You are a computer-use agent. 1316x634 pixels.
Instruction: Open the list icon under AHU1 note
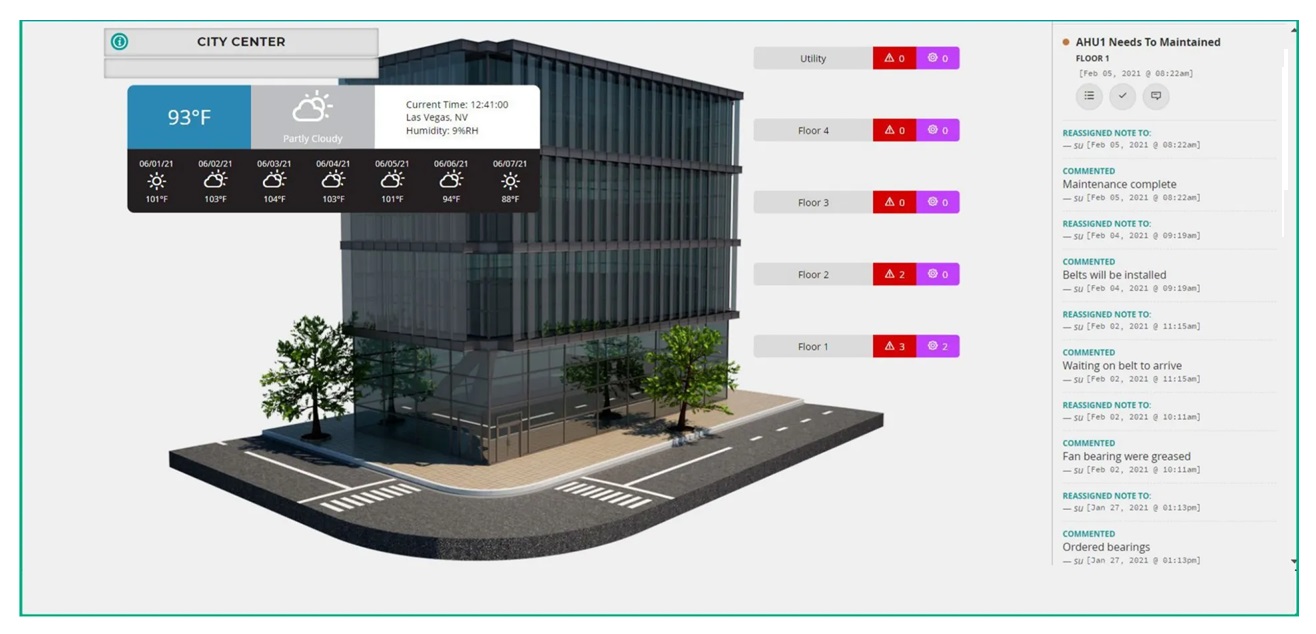pos(1089,96)
